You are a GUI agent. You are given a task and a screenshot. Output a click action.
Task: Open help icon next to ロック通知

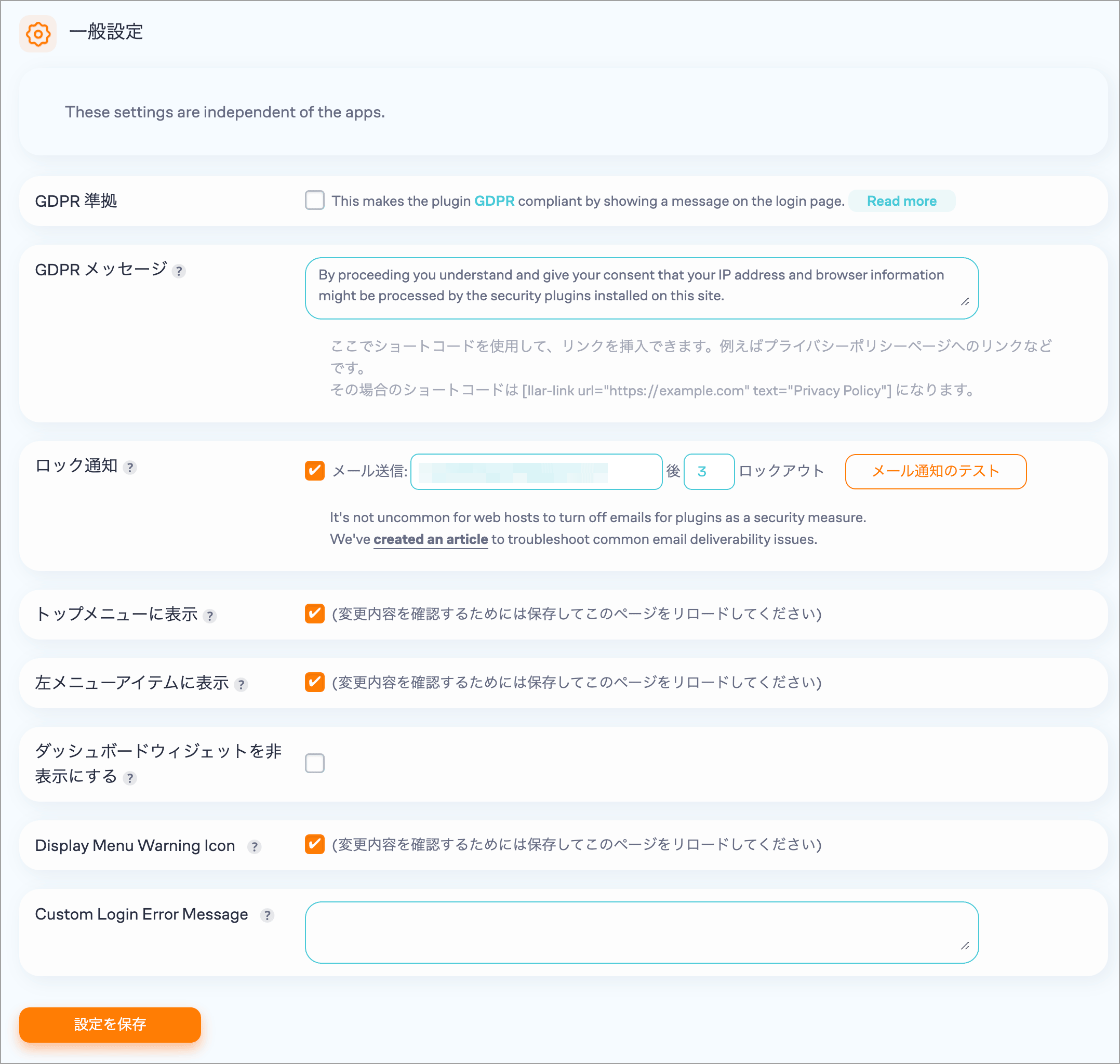coord(130,468)
